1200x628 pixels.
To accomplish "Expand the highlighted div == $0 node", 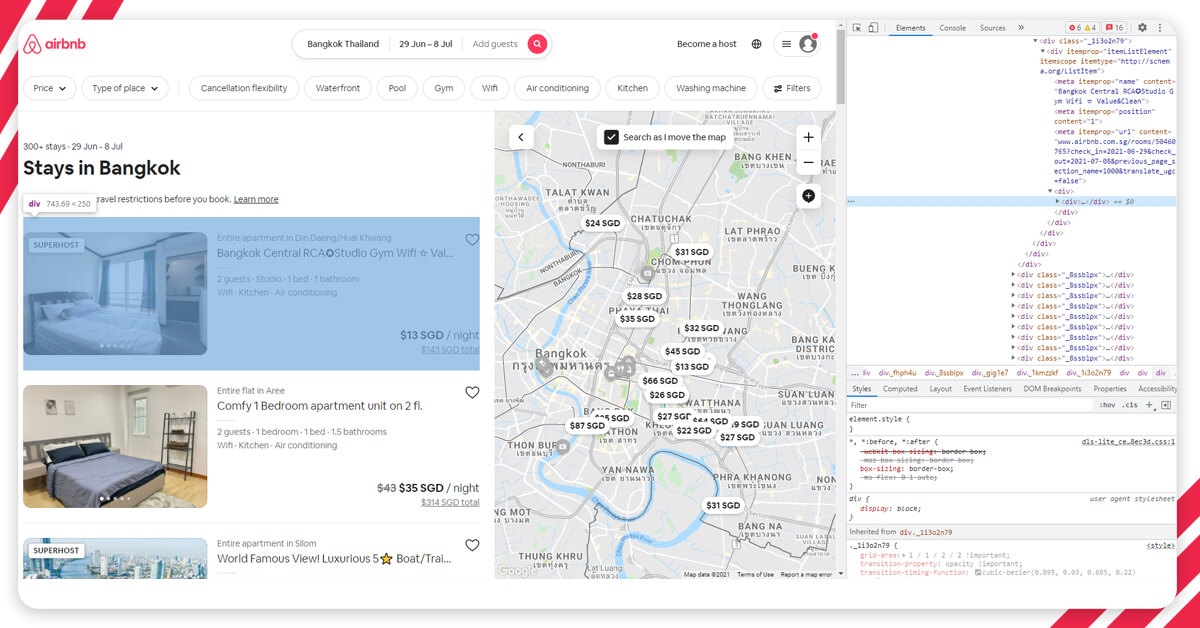I will pos(1058,201).
